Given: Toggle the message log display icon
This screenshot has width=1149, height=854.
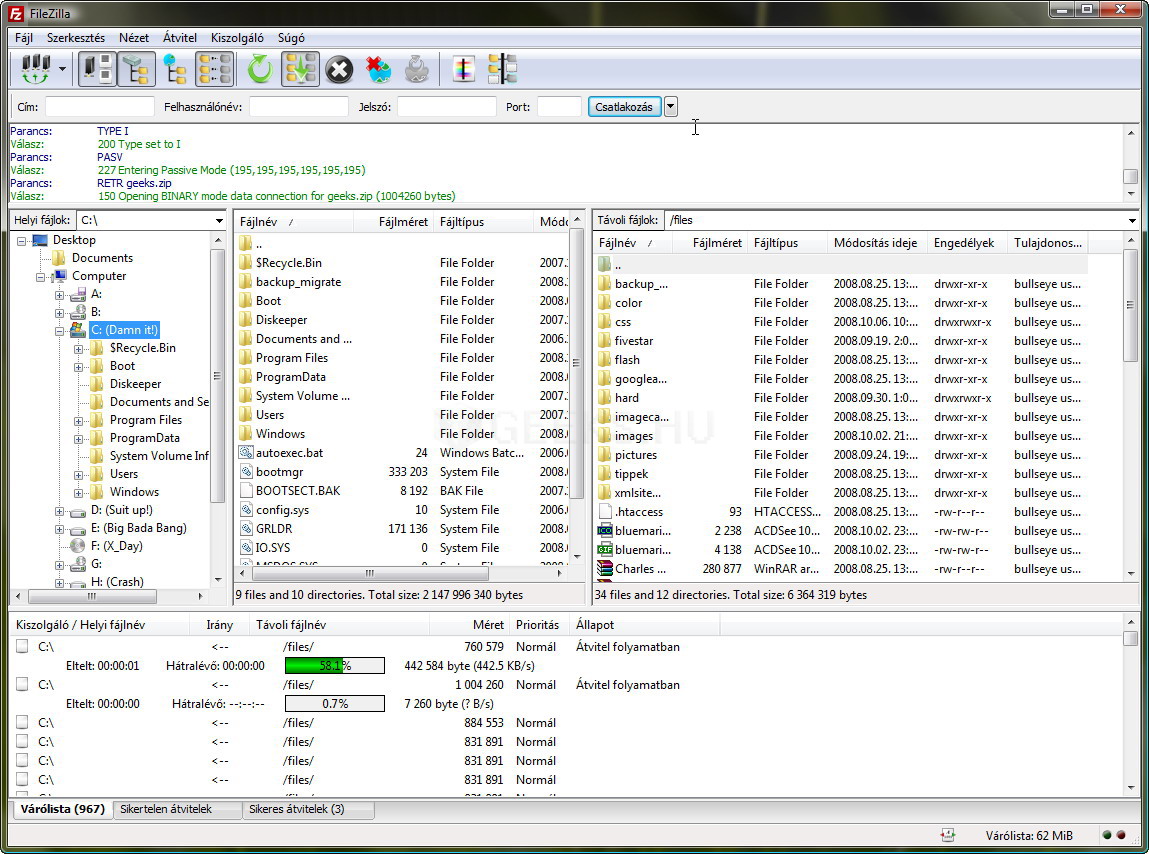Looking at the screenshot, I should coord(97,69).
